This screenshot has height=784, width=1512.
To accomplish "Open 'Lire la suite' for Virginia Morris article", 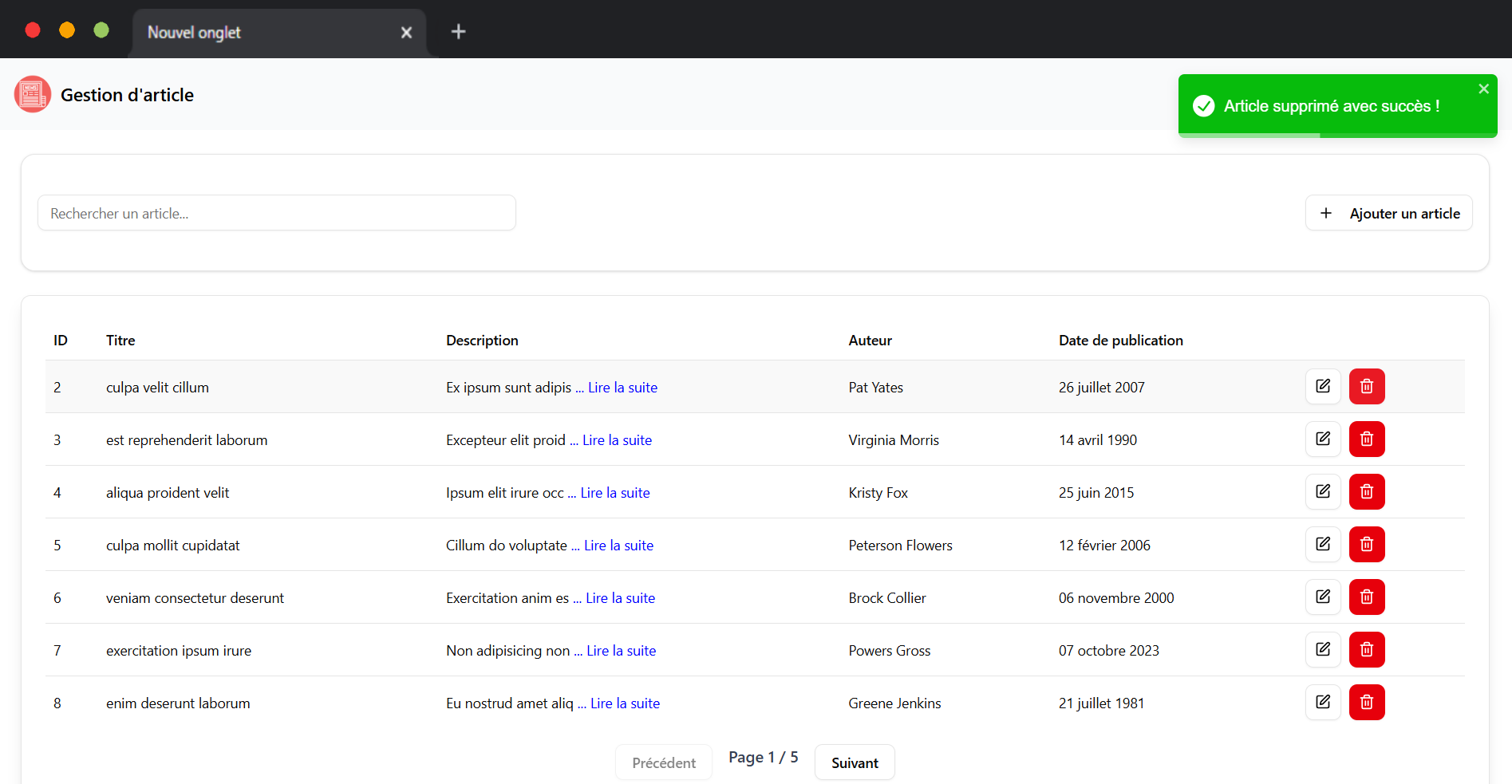I will 617,440.
